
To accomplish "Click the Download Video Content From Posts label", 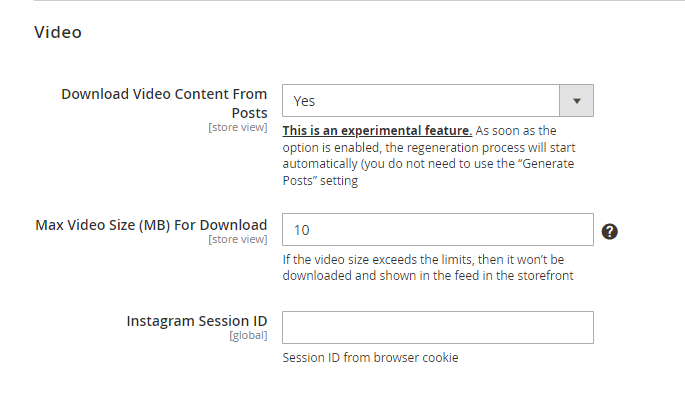I will (164, 103).
